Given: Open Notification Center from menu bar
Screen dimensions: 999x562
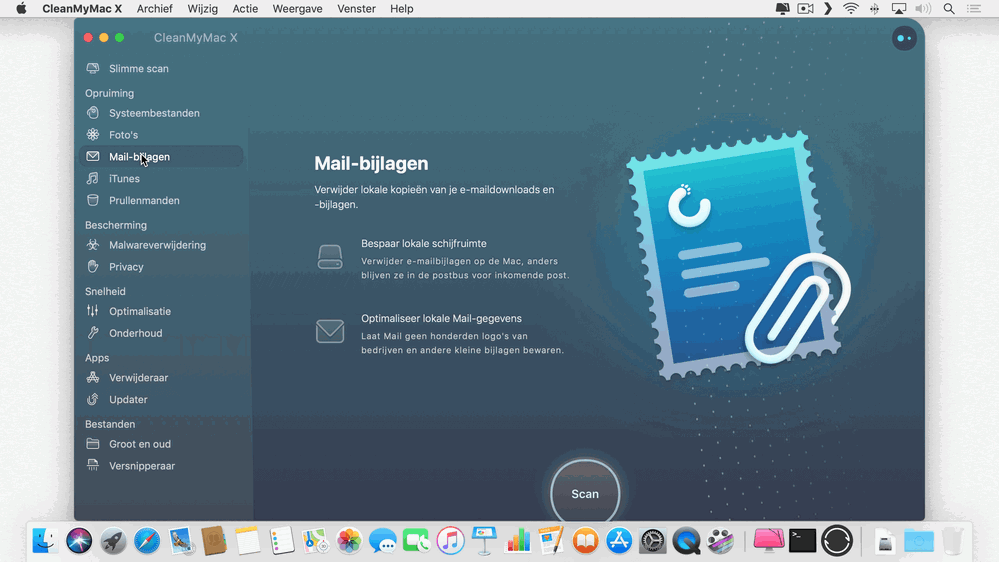Looking at the screenshot, I should pyautogui.click(x=974, y=9).
